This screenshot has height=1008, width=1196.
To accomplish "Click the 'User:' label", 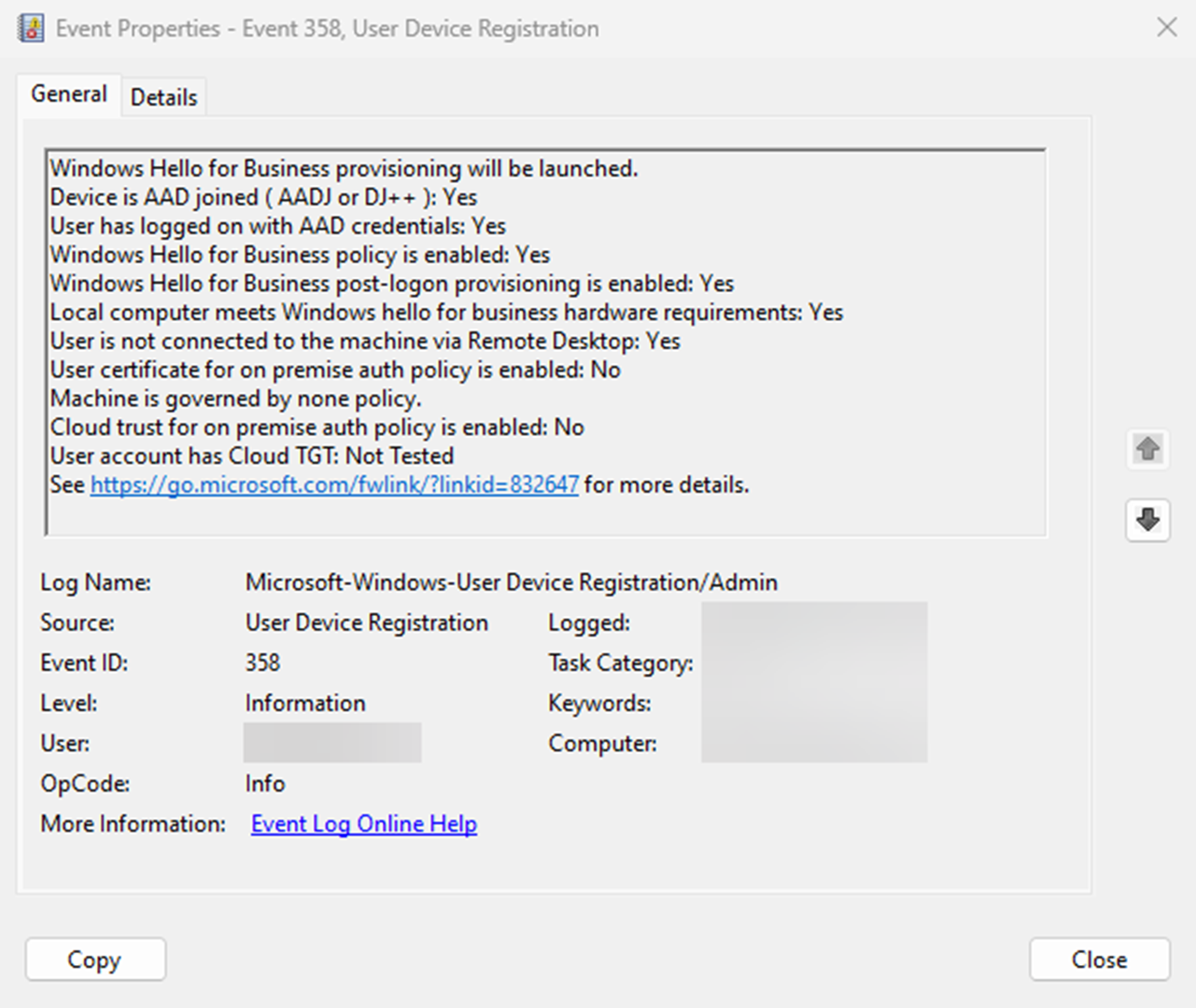I will click(x=65, y=744).
